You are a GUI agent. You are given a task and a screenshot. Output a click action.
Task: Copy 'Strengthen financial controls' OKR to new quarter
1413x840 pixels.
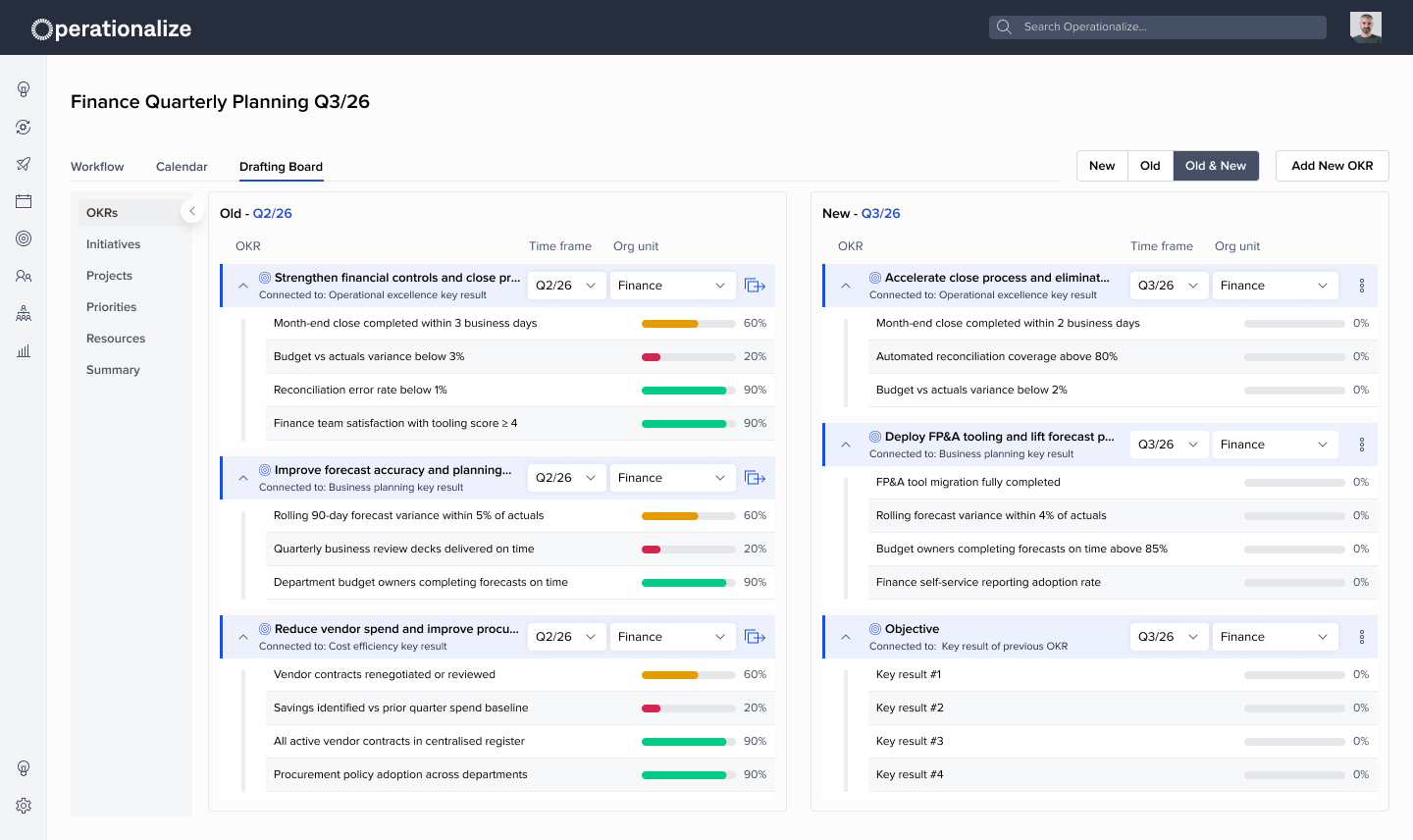pyautogui.click(x=755, y=286)
